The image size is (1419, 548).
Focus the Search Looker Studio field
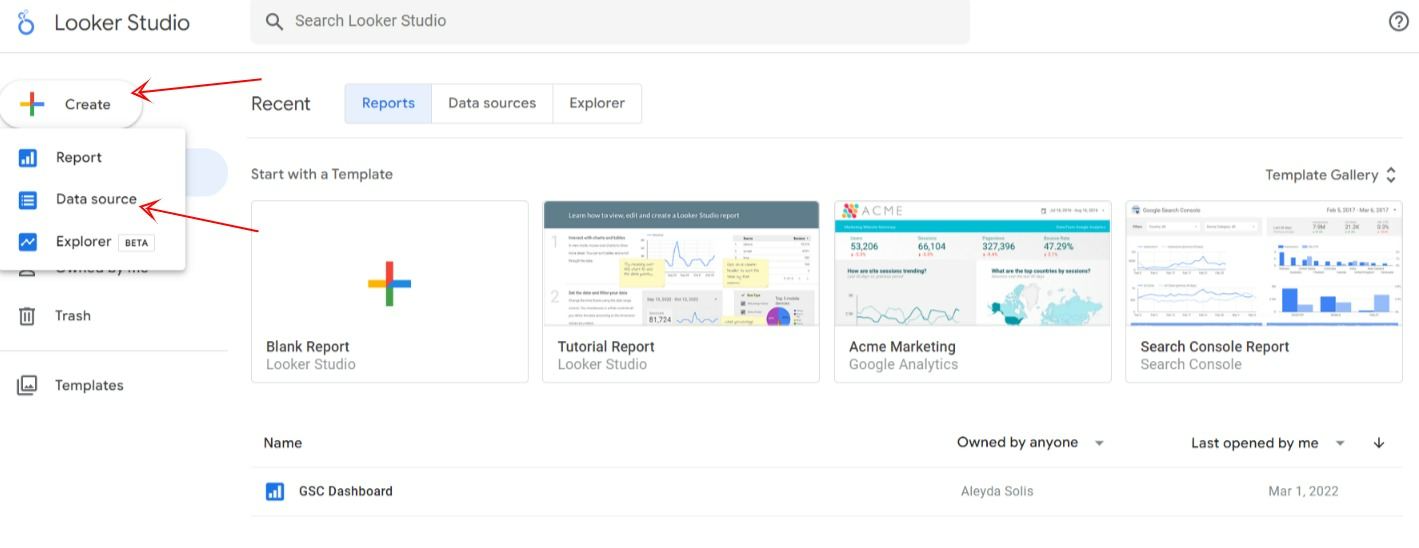[610, 21]
